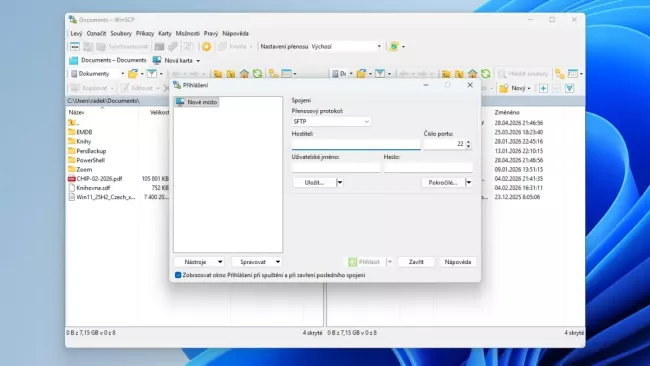Click the right panel filter funnel icon
The height and width of the screenshot is (366, 650).
point(380,74)
